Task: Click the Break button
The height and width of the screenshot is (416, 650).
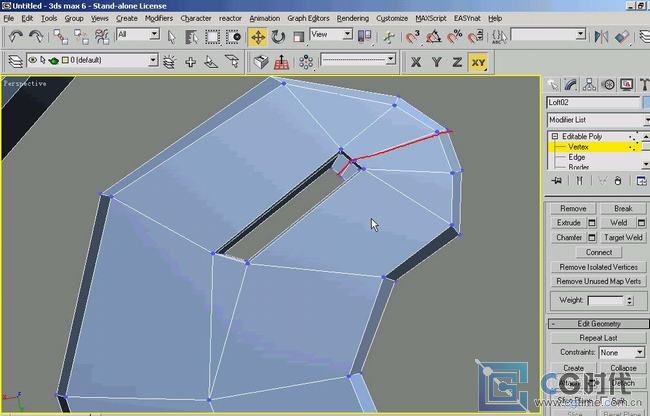Action: (x=623, y=208)
